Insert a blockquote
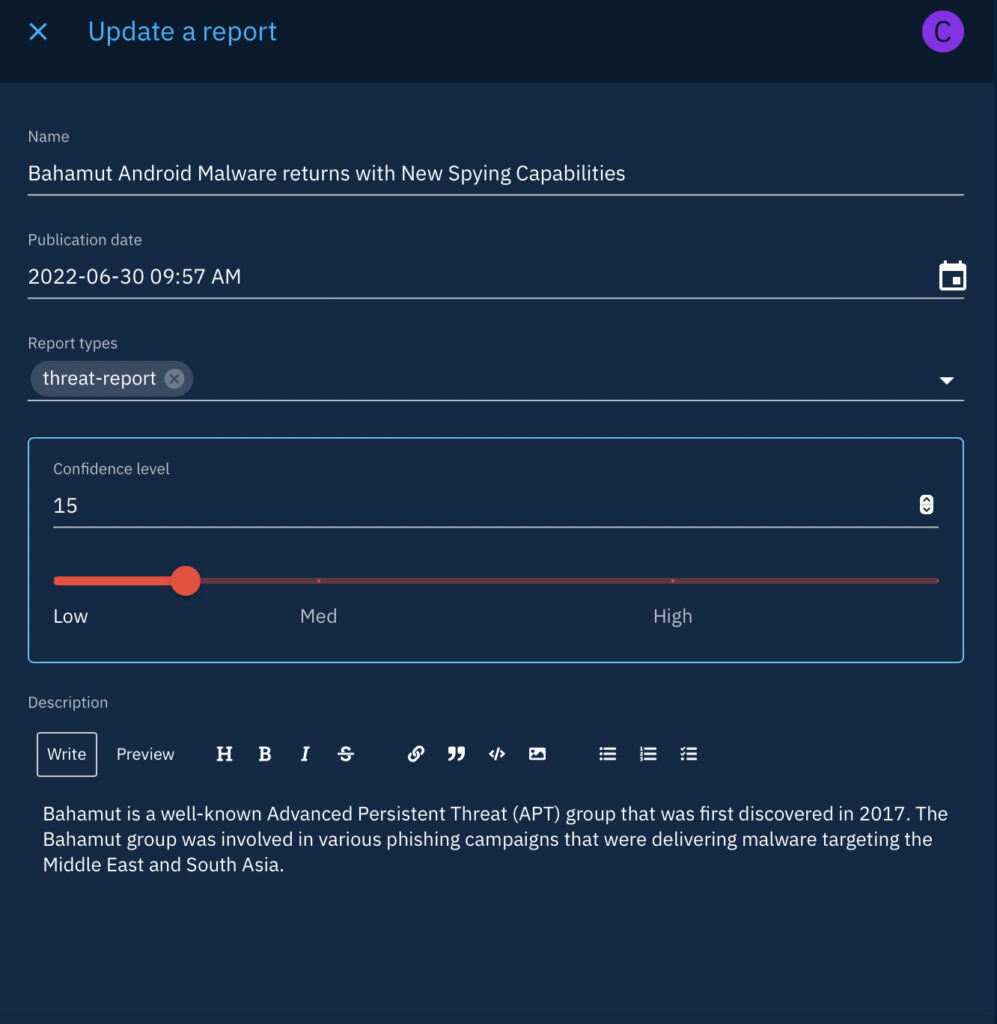This screenshot has width=997, height=1024. pos(456,754)
